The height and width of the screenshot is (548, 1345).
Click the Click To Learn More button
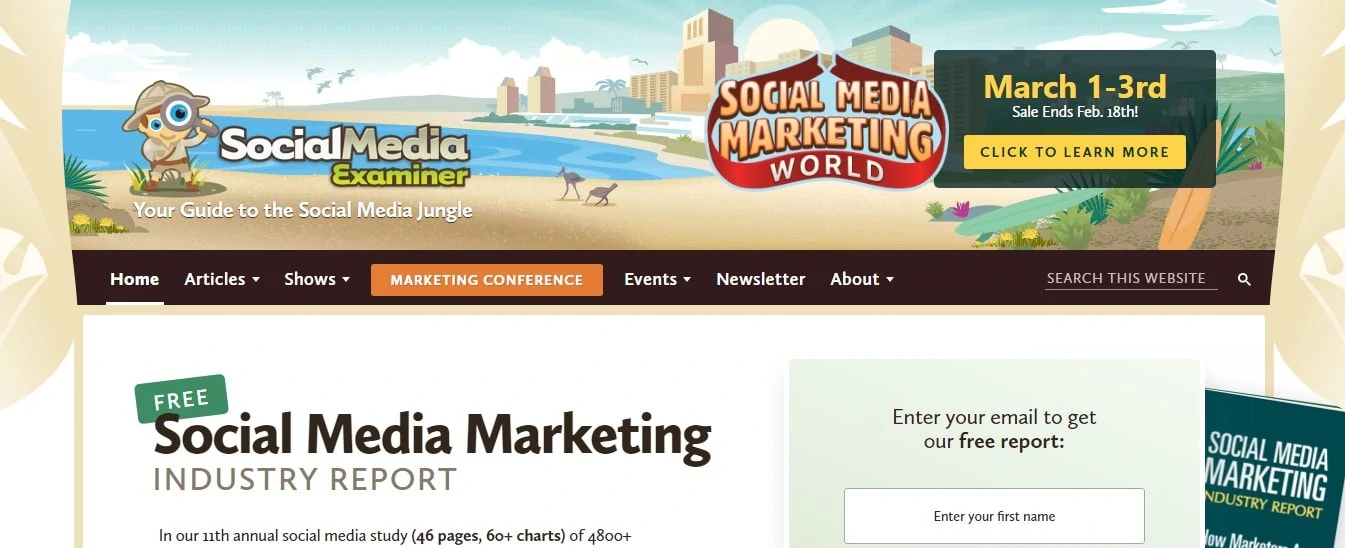pos(1075,152)
